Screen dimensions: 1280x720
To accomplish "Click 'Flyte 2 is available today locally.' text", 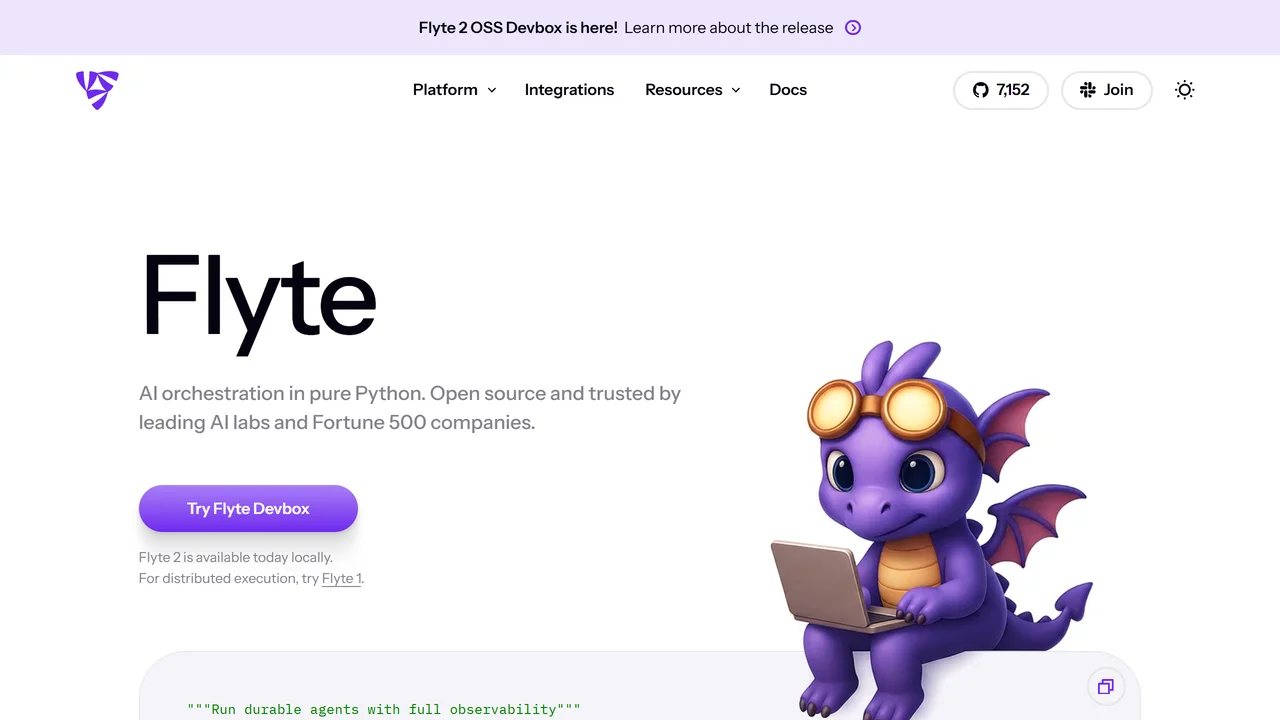I will pos(236,557).
